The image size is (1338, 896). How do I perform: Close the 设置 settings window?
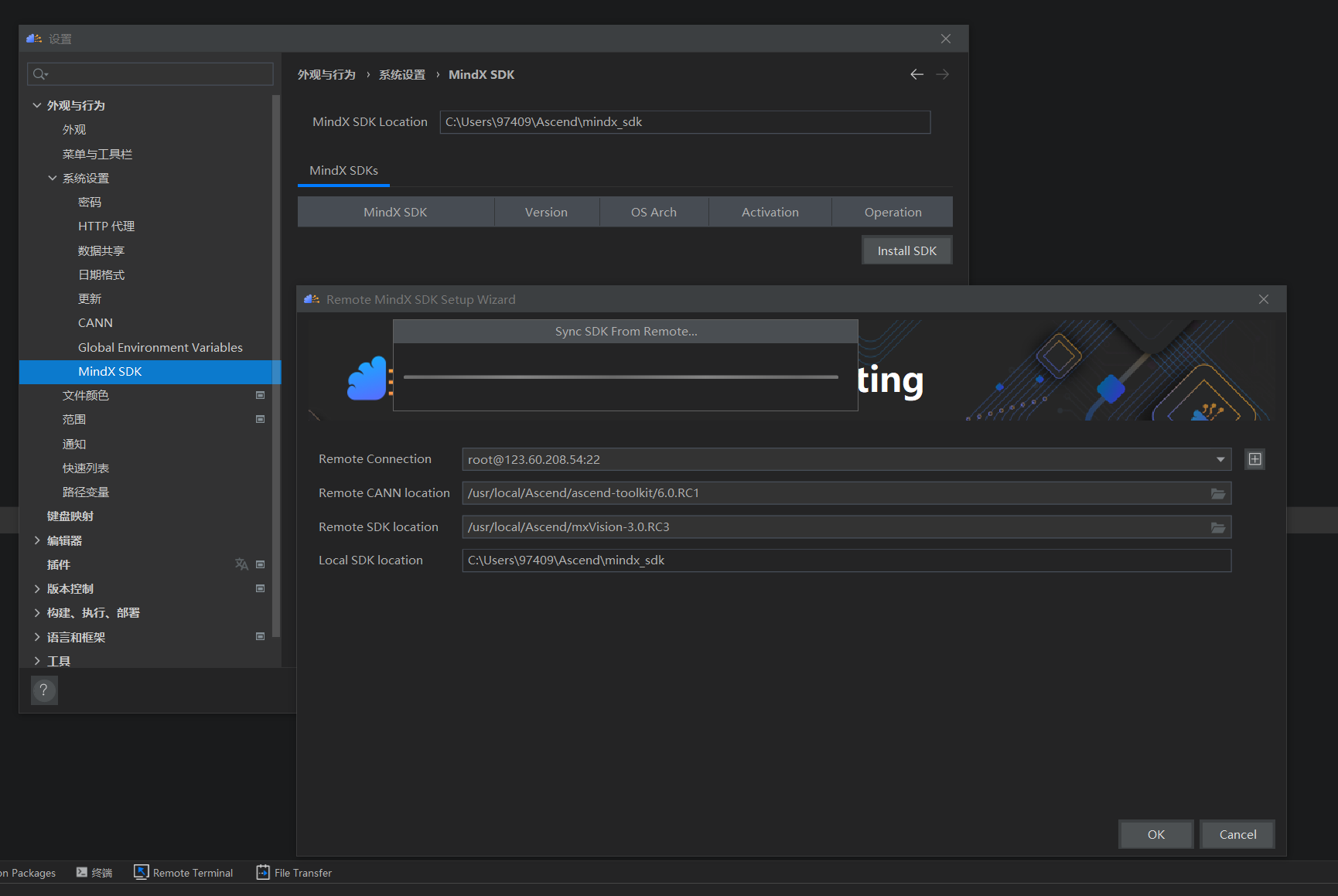(946, 39)
